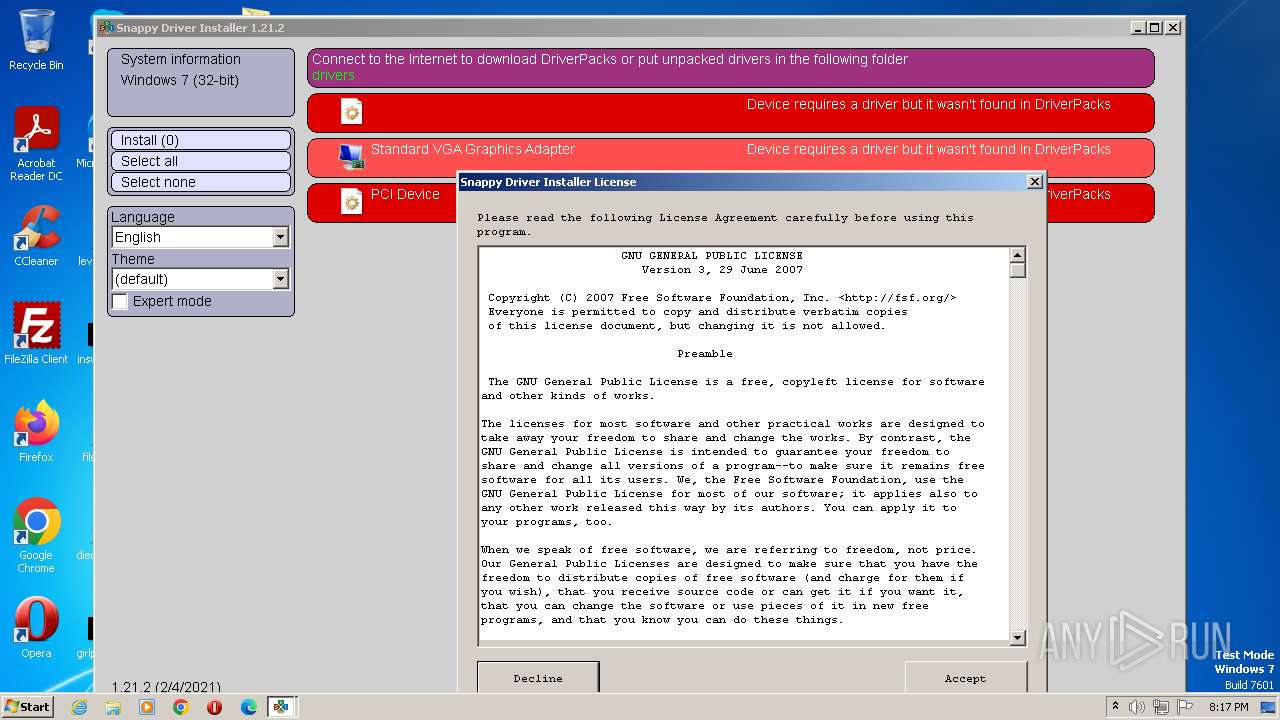The image size is (1280, 720).
Task: Click Standard VGA Graphics Adapter monitor icon
Action: 351,156
